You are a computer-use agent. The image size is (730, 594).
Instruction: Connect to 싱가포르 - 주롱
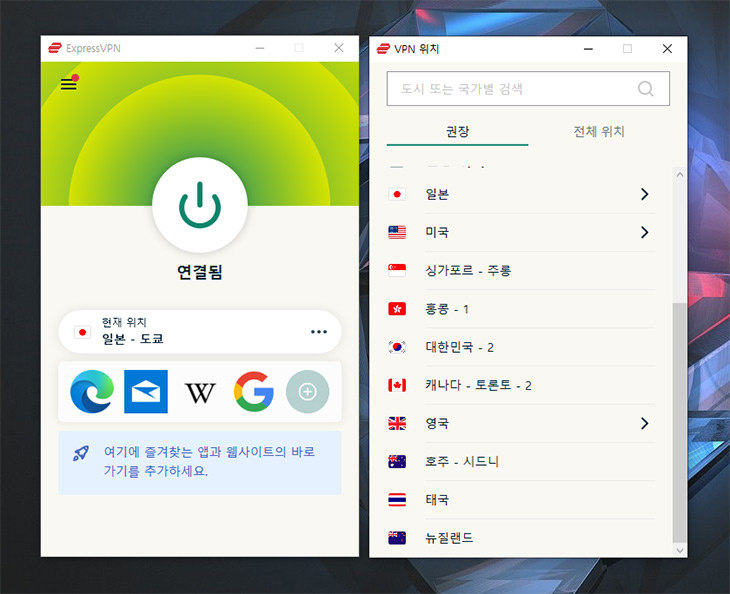521,270
